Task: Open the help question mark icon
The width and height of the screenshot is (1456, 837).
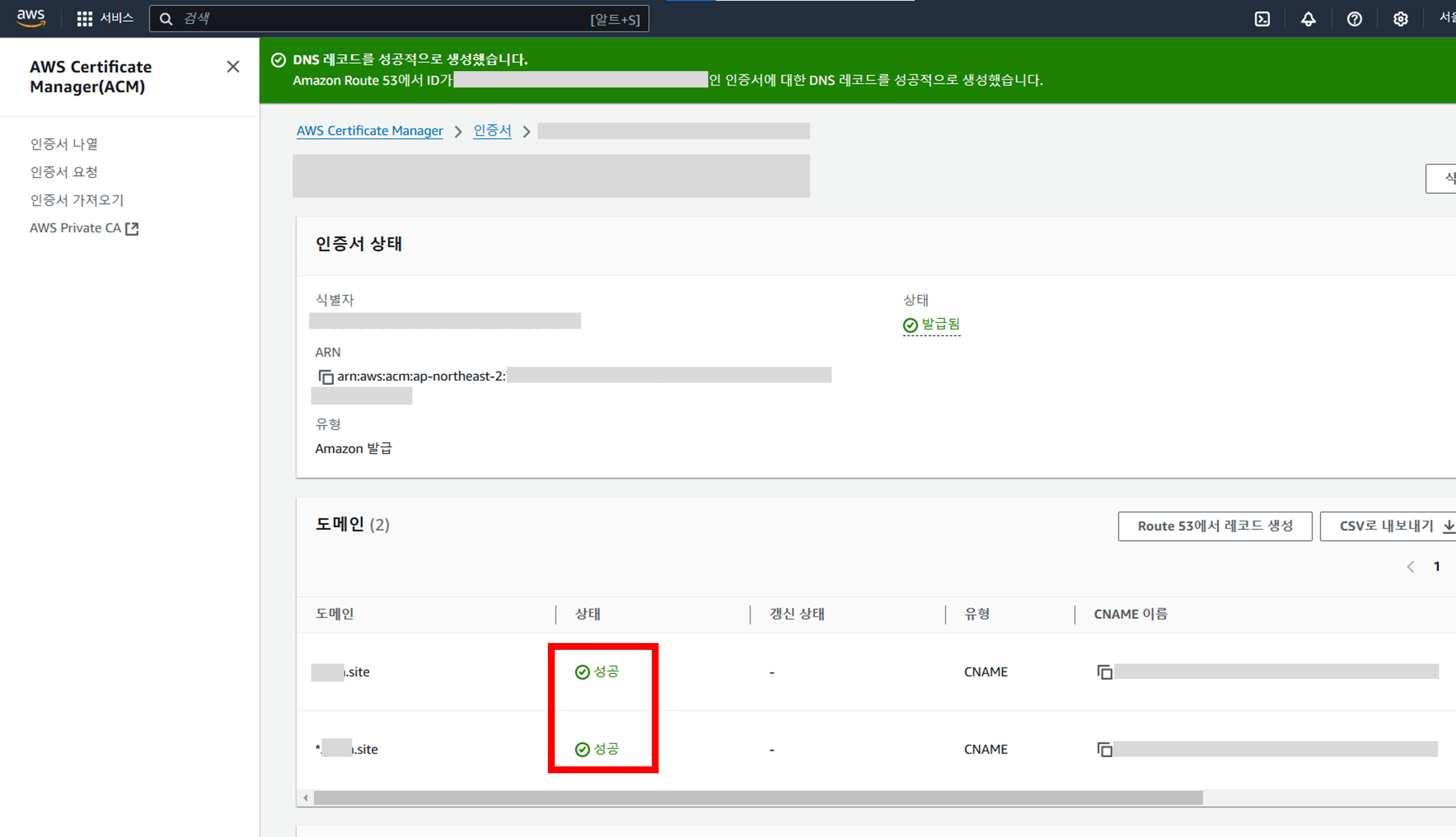Action: point(1354,19)
